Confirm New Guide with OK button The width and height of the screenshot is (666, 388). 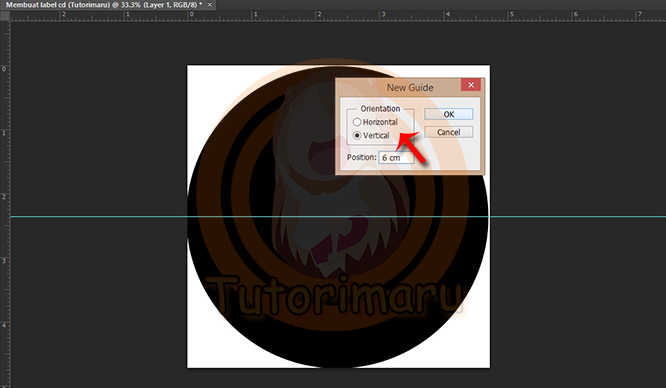point(449,114)
